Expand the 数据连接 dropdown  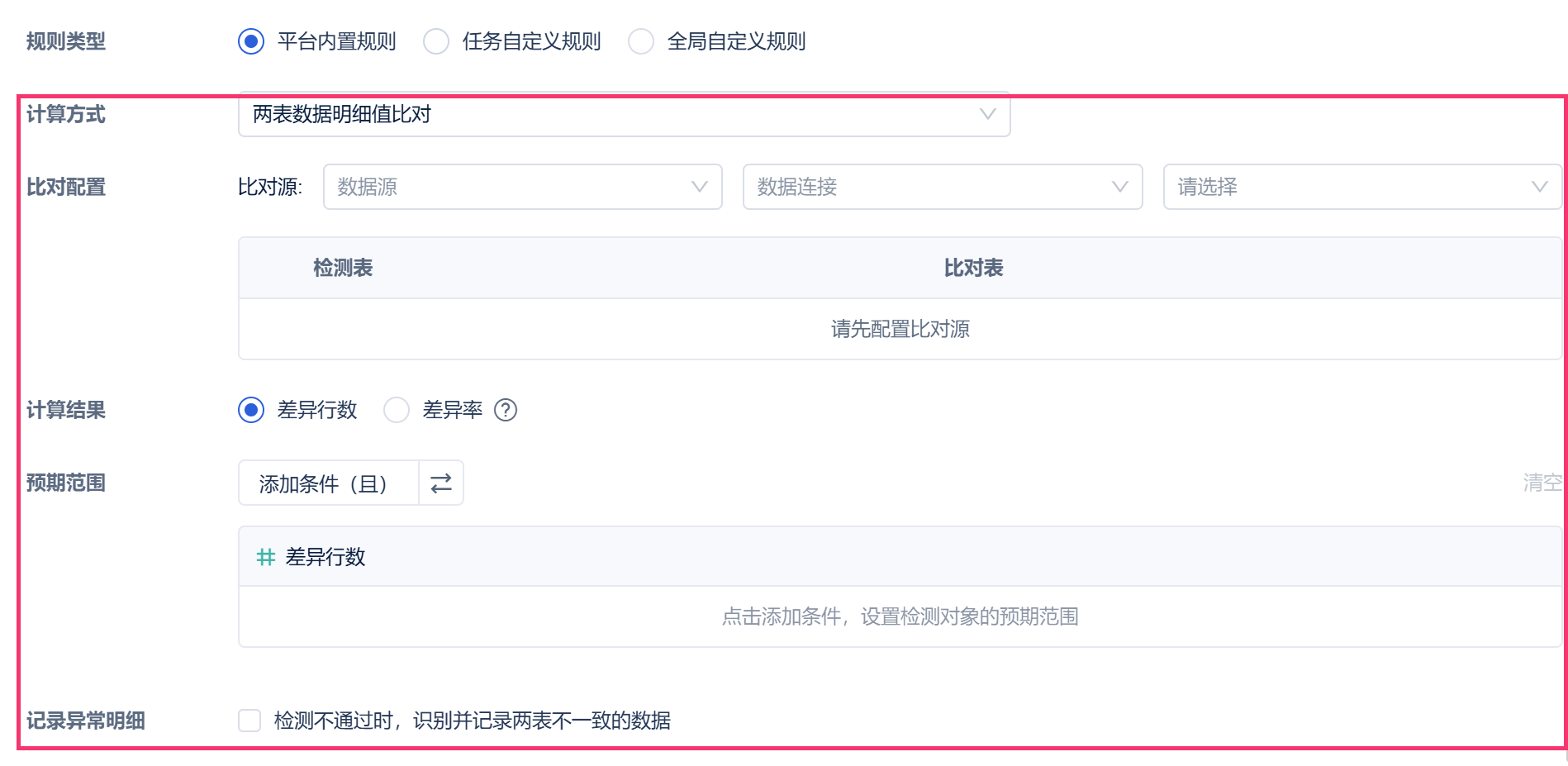(932, 187)
